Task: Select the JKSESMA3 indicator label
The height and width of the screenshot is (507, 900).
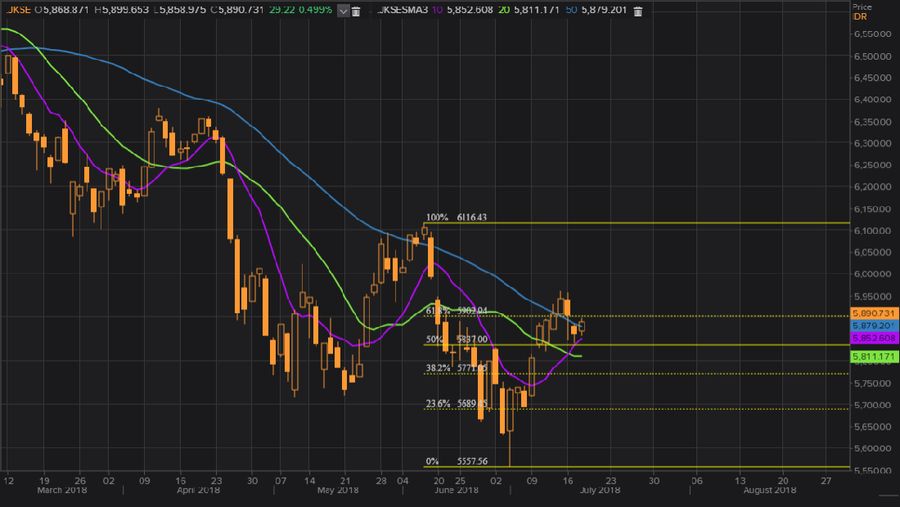Action: point(404,10)
